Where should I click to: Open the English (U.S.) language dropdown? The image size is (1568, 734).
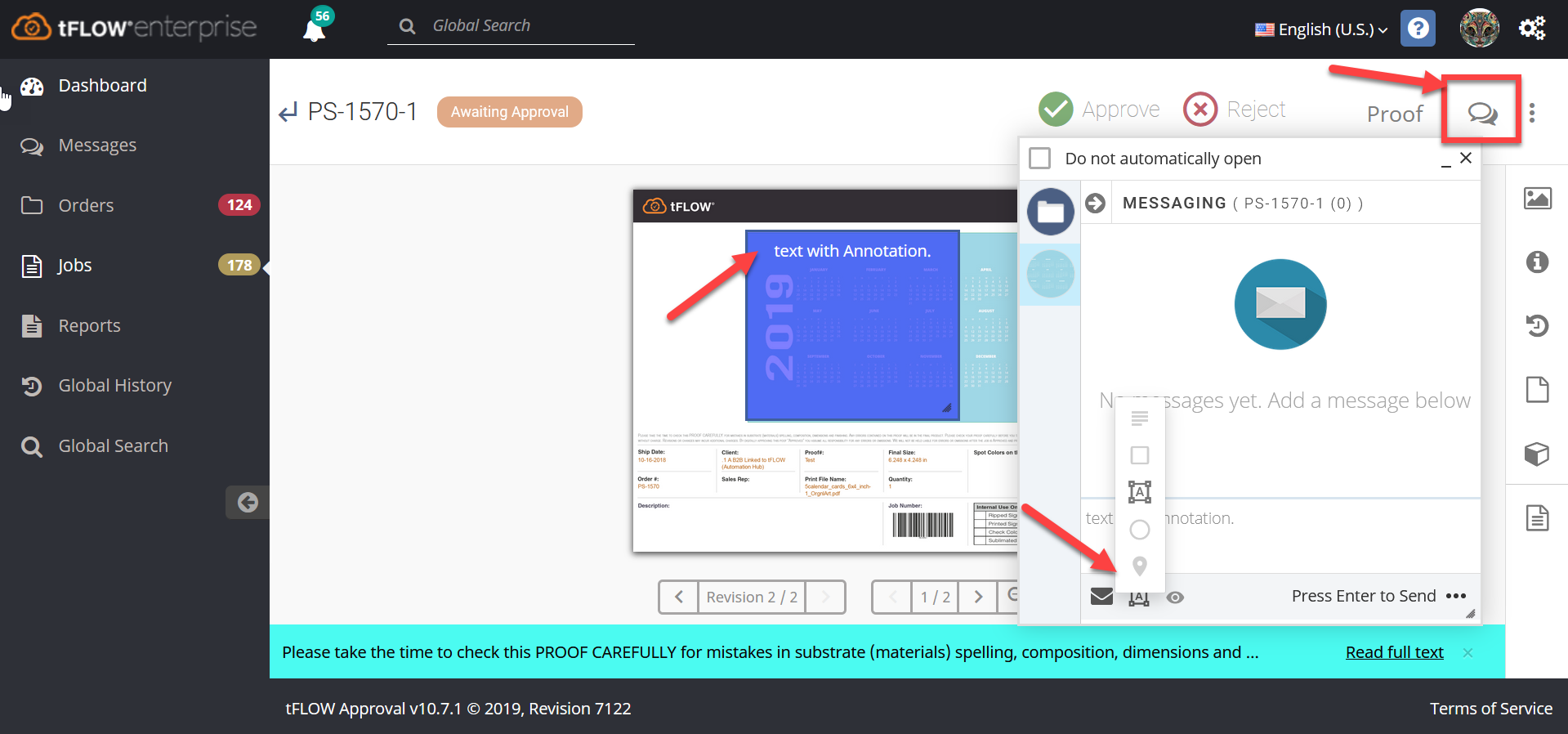pyautogui.click(x=1321, y=29)
